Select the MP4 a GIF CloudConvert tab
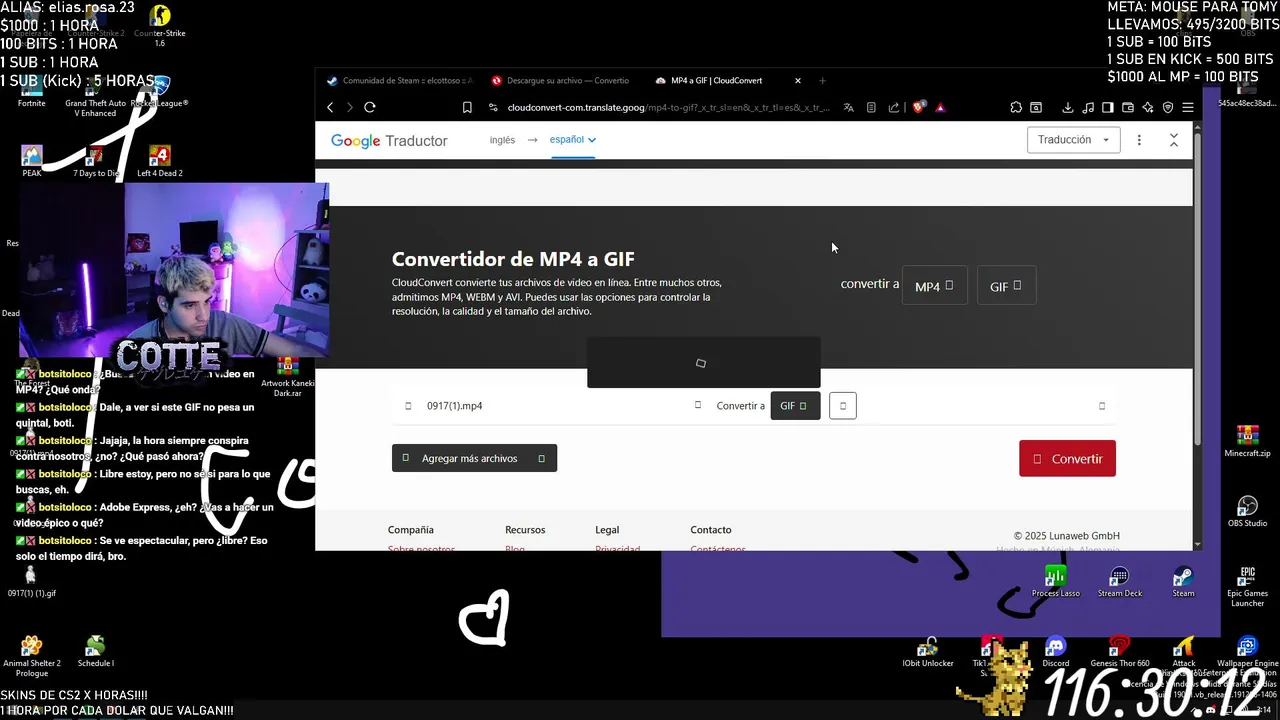Viewport: 1280px width, 720px height. 717,81
